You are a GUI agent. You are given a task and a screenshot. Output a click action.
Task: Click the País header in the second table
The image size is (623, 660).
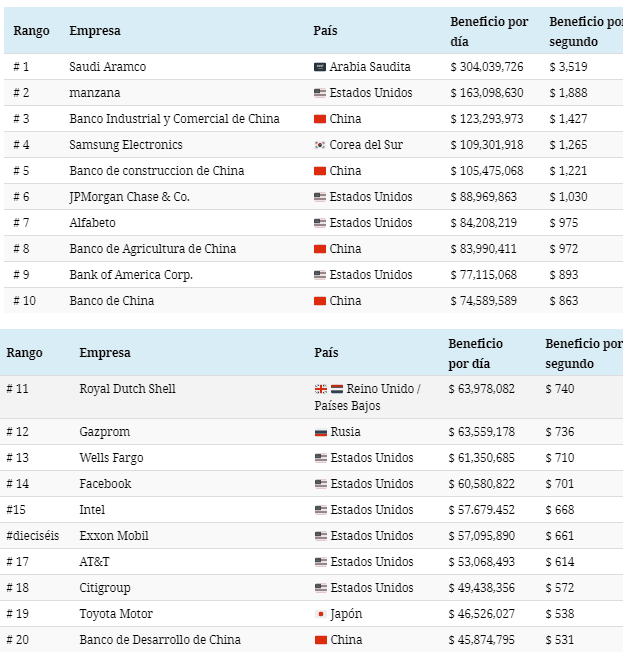(326, 353)
